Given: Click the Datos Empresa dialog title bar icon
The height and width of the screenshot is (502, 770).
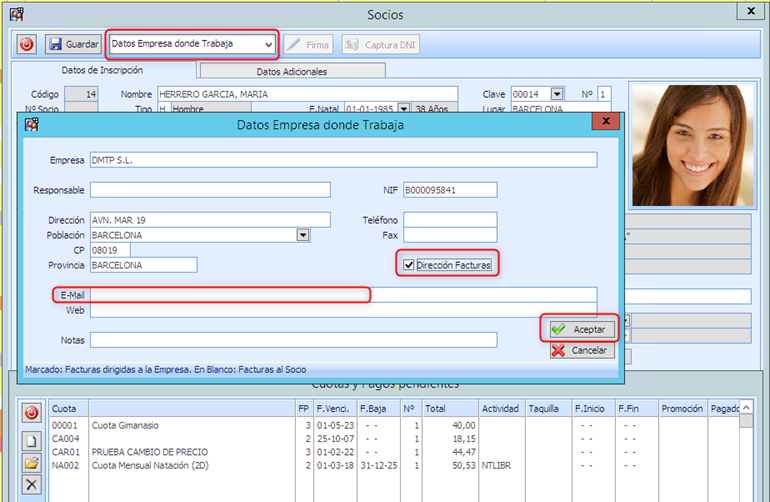Looking at the screenshot, I should [x=33, y=124].
